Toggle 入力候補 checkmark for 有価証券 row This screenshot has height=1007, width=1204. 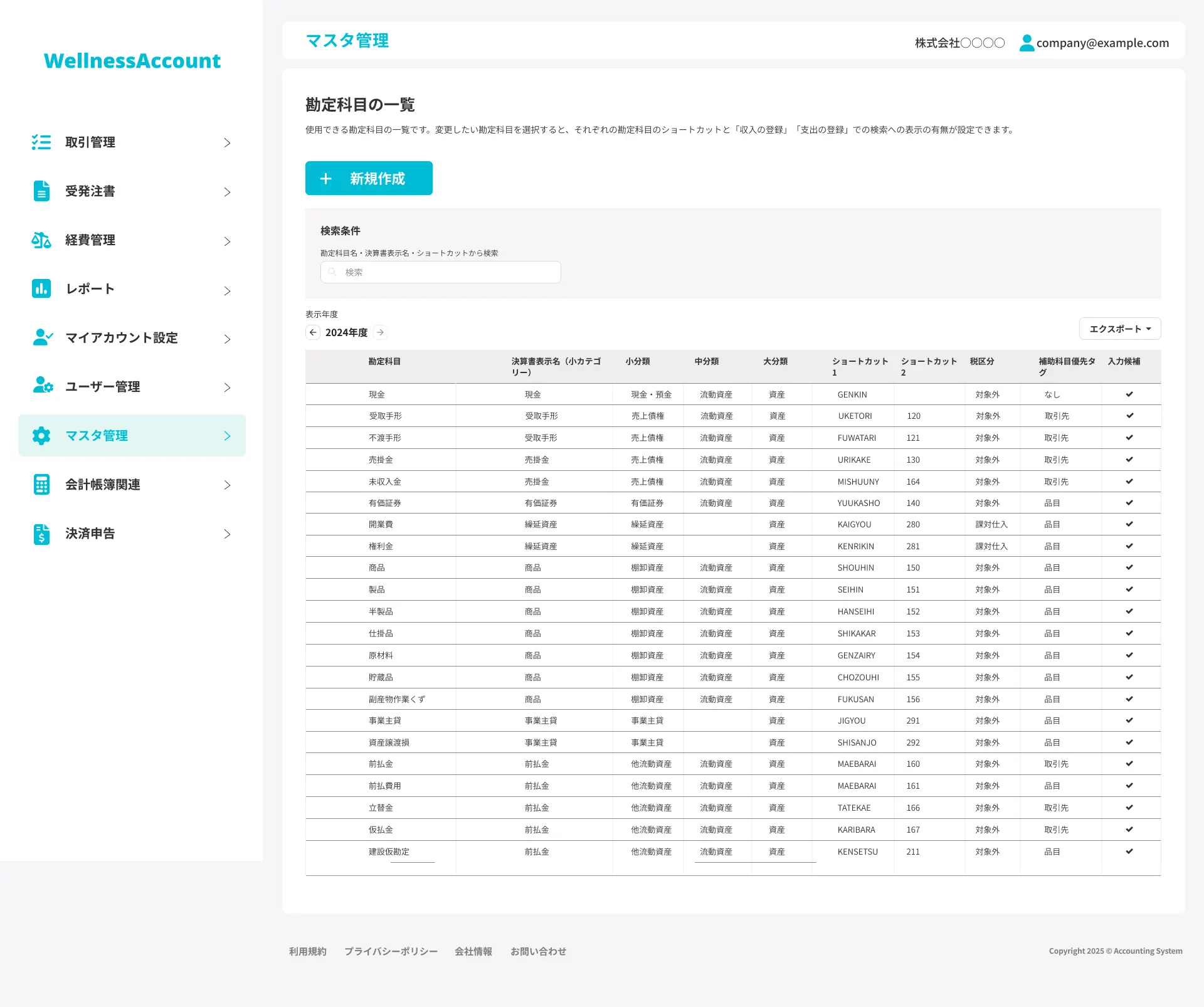[1129, 503]
